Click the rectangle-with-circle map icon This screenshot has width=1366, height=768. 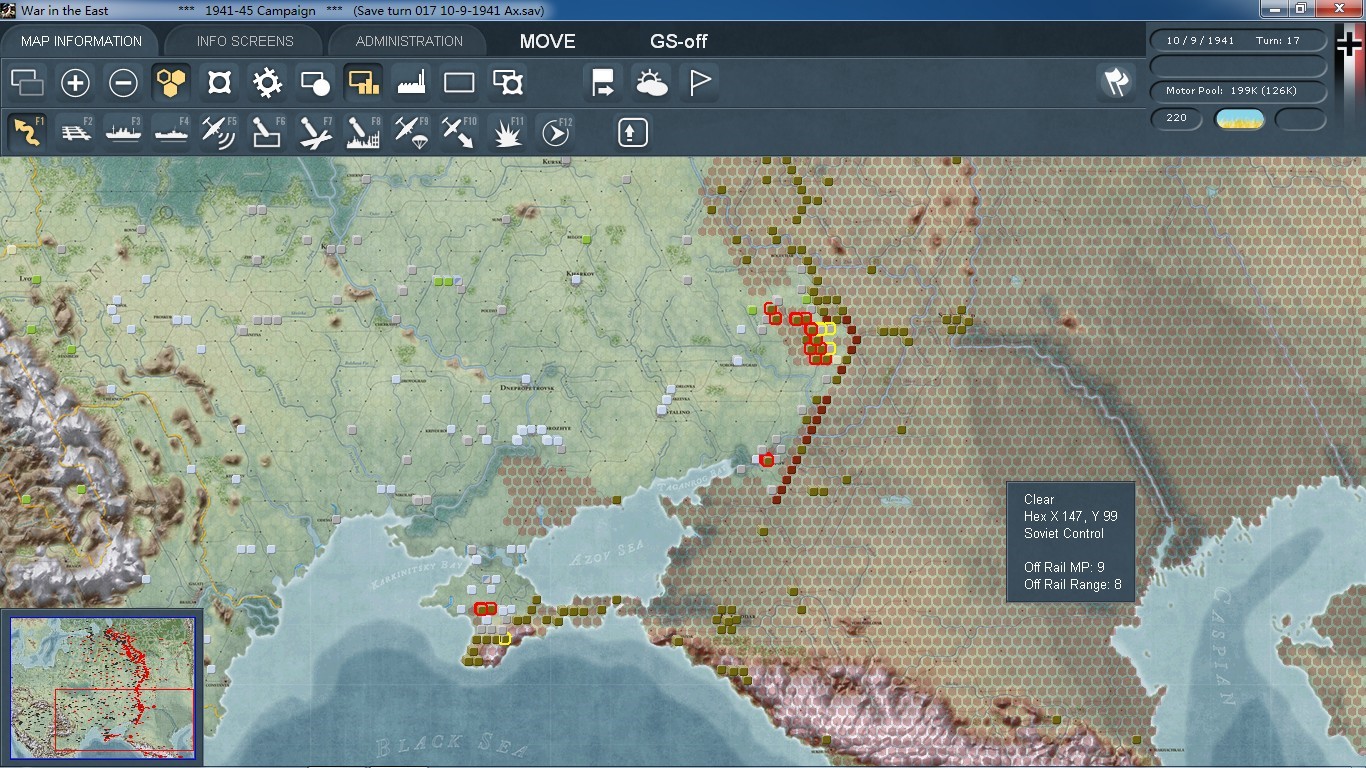click(x=315, y=82)
